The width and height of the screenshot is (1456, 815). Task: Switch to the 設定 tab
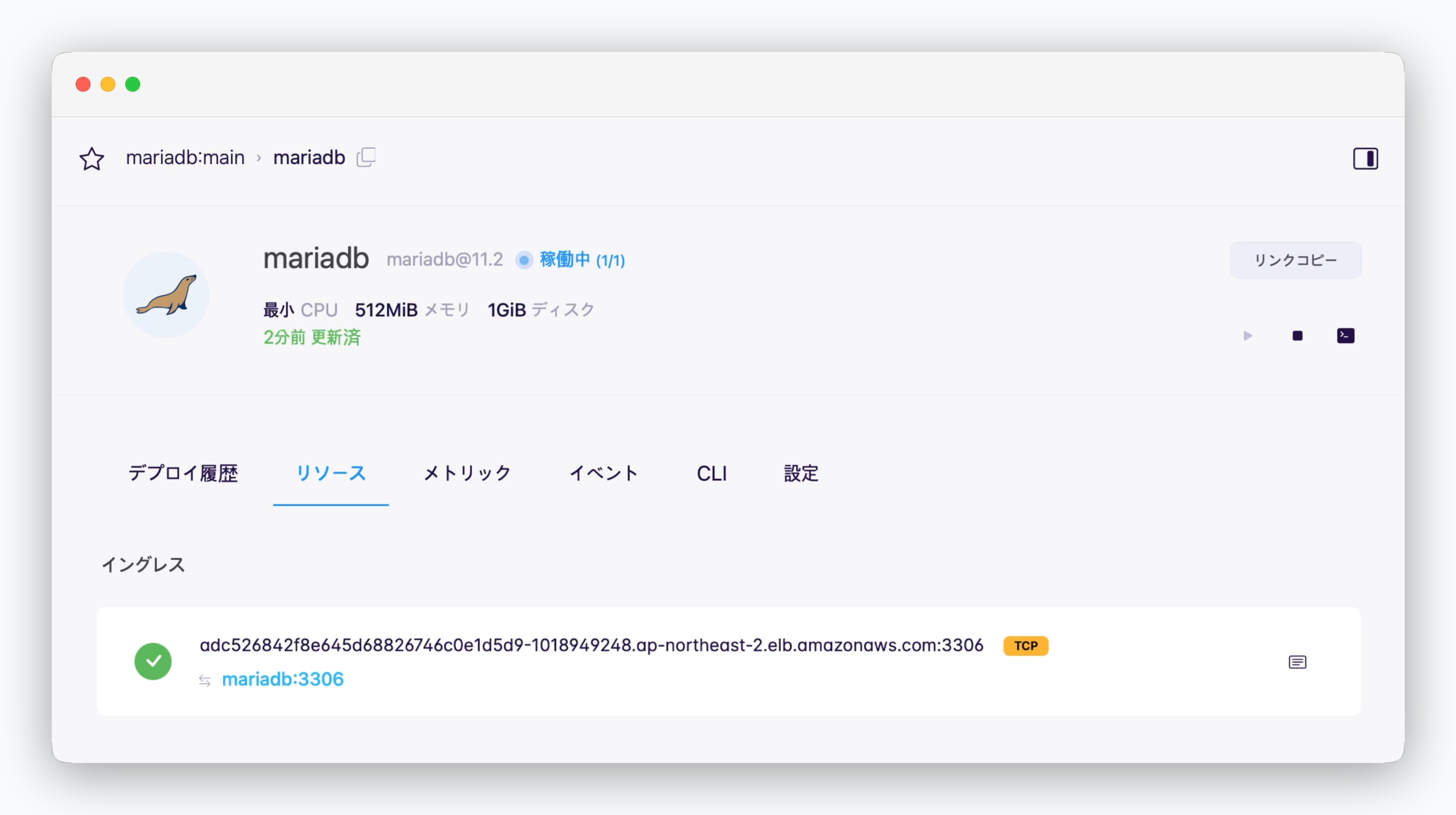801,474
